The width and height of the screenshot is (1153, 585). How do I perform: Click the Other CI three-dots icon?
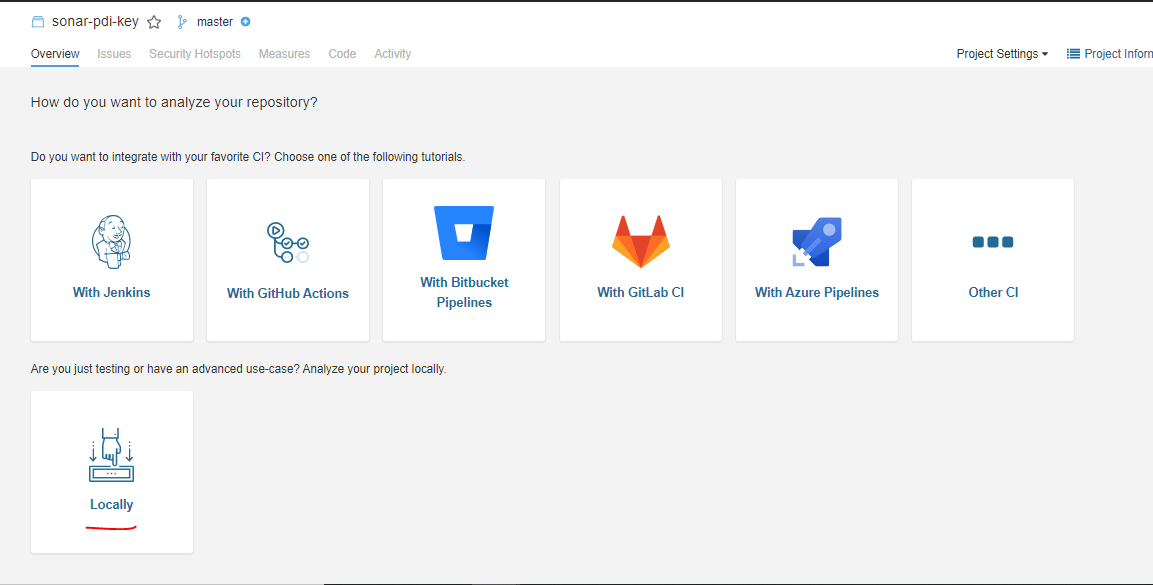click(x=992, y=241)
